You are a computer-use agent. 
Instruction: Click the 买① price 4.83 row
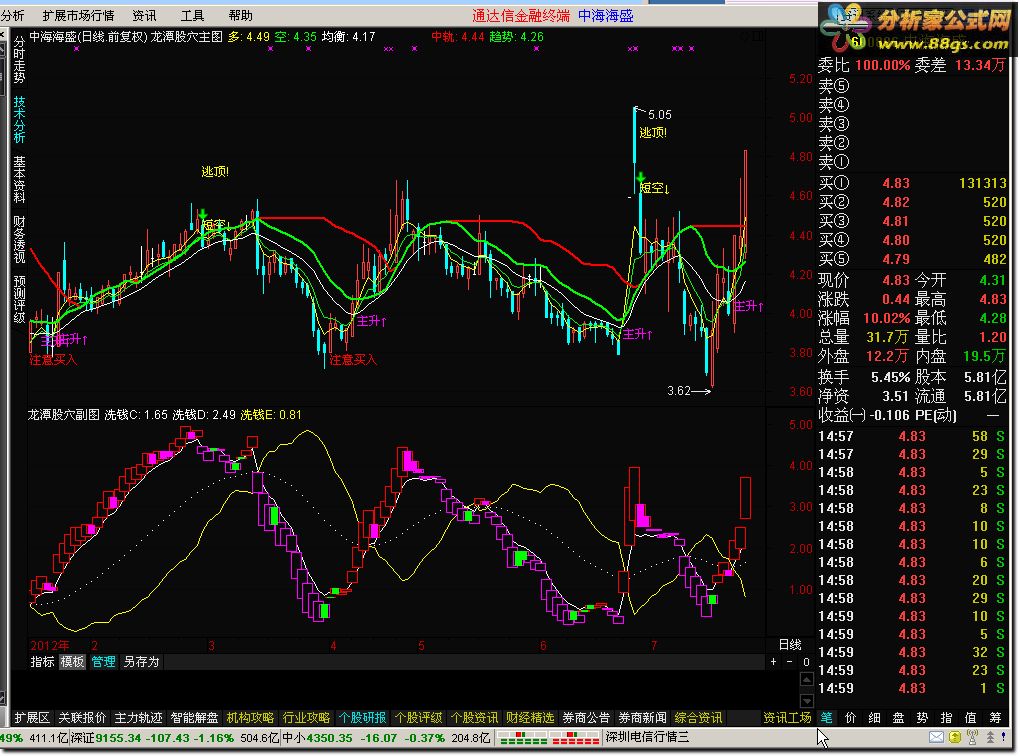click(x=912, y=183)
